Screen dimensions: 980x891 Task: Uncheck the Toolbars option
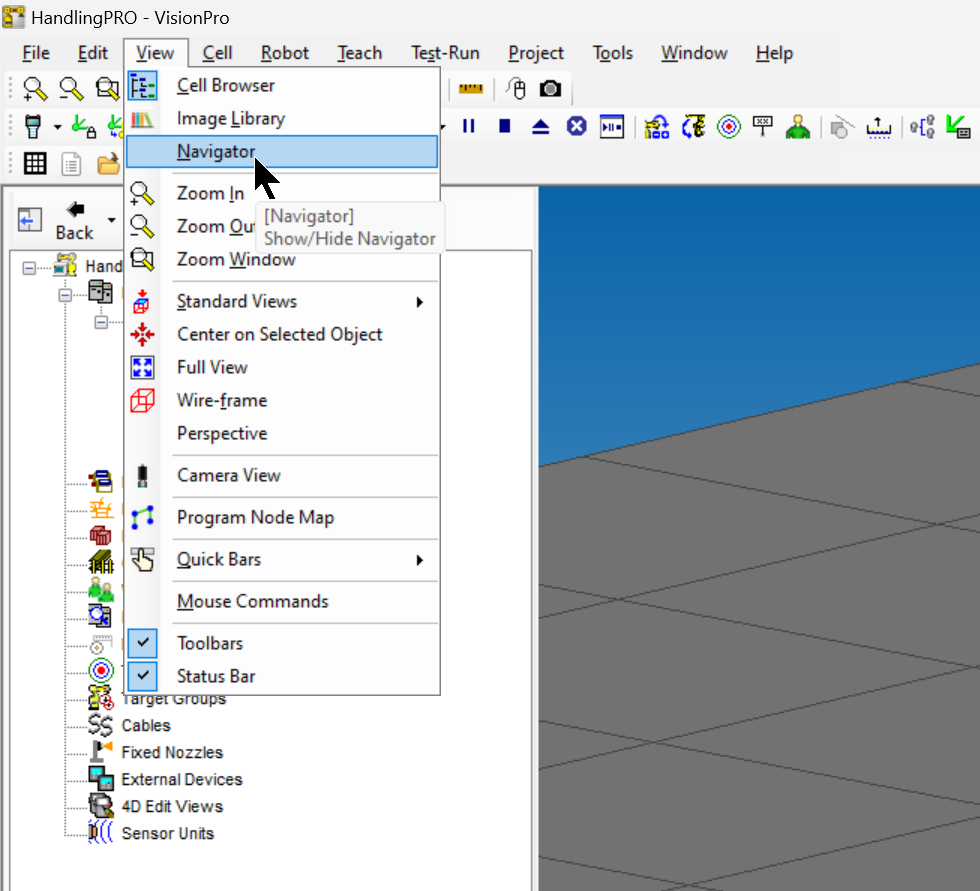click(x=282, y=644)
